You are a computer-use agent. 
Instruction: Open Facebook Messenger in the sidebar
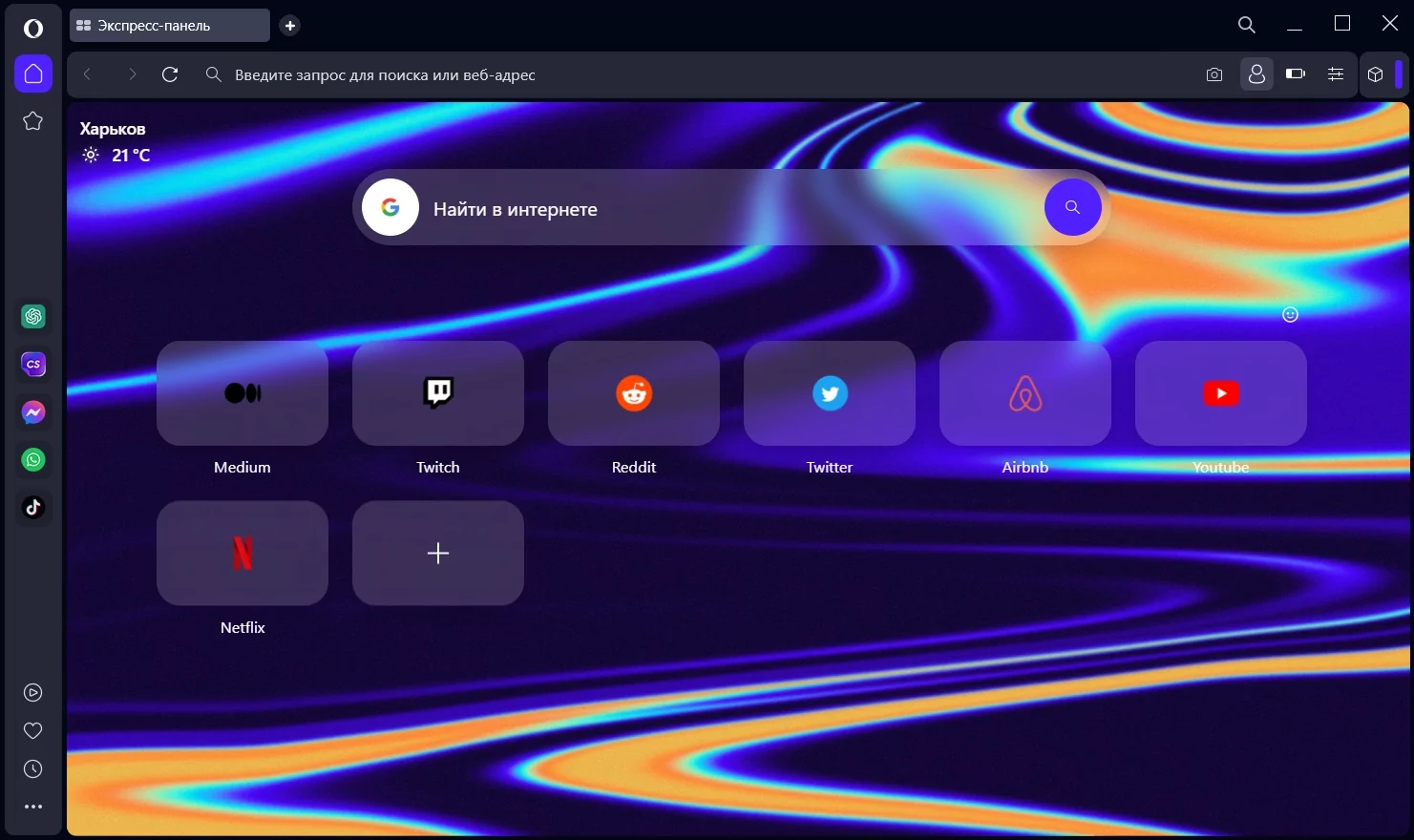33,411
